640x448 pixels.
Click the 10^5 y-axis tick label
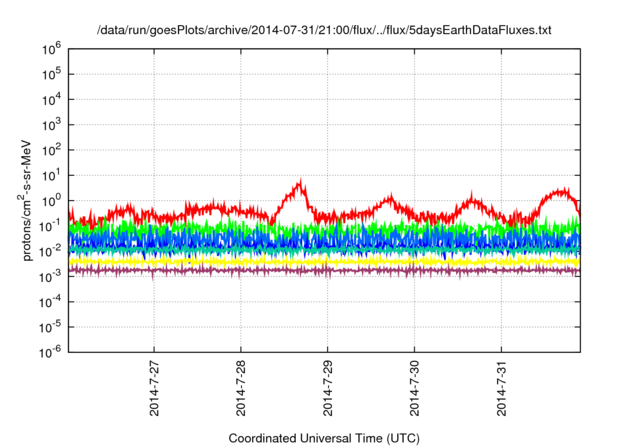click(x=52, y=74)
